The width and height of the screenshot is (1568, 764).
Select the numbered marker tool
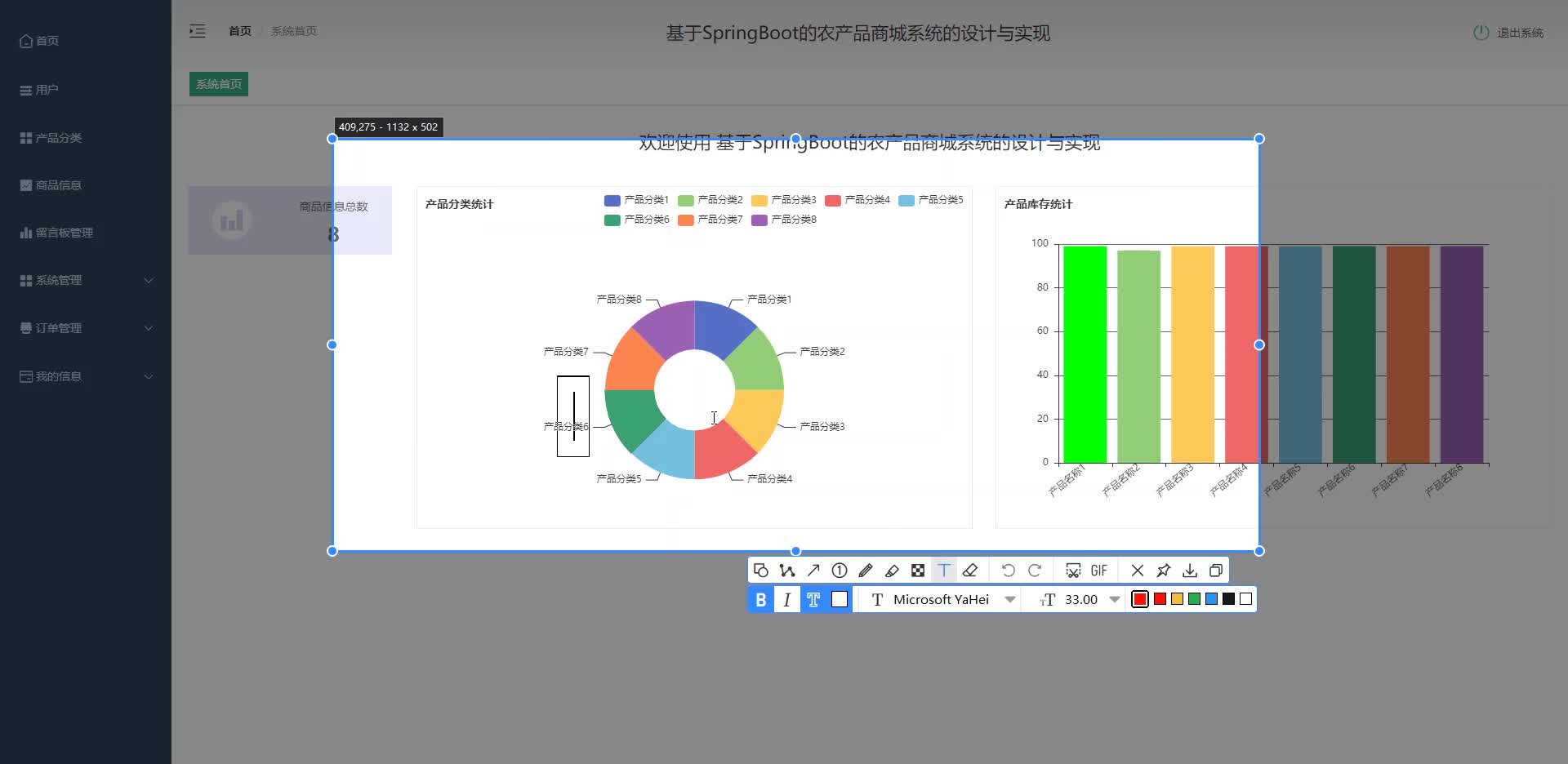(840, 571)
